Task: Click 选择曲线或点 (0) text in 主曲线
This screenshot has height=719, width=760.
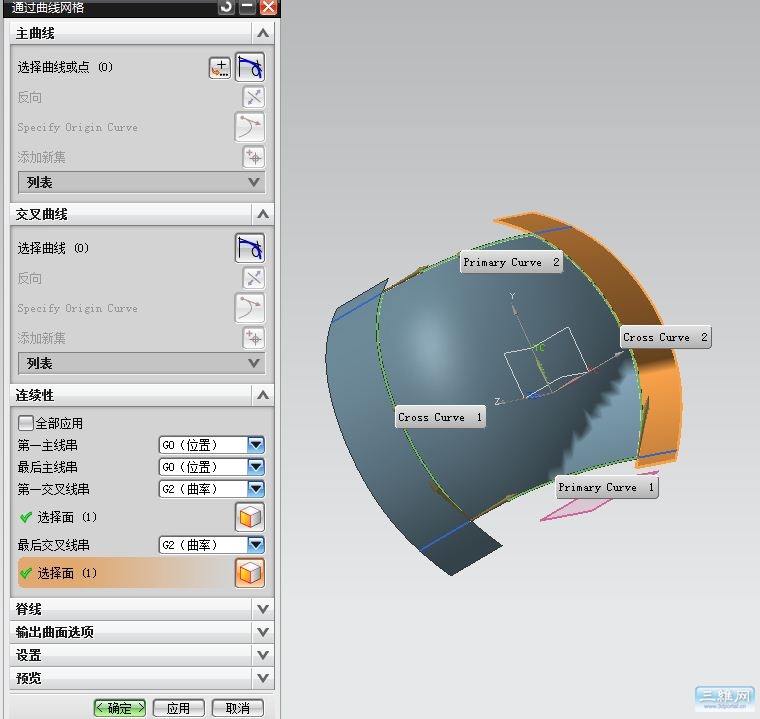Action: pyautogui.click(x=65, y=67)
